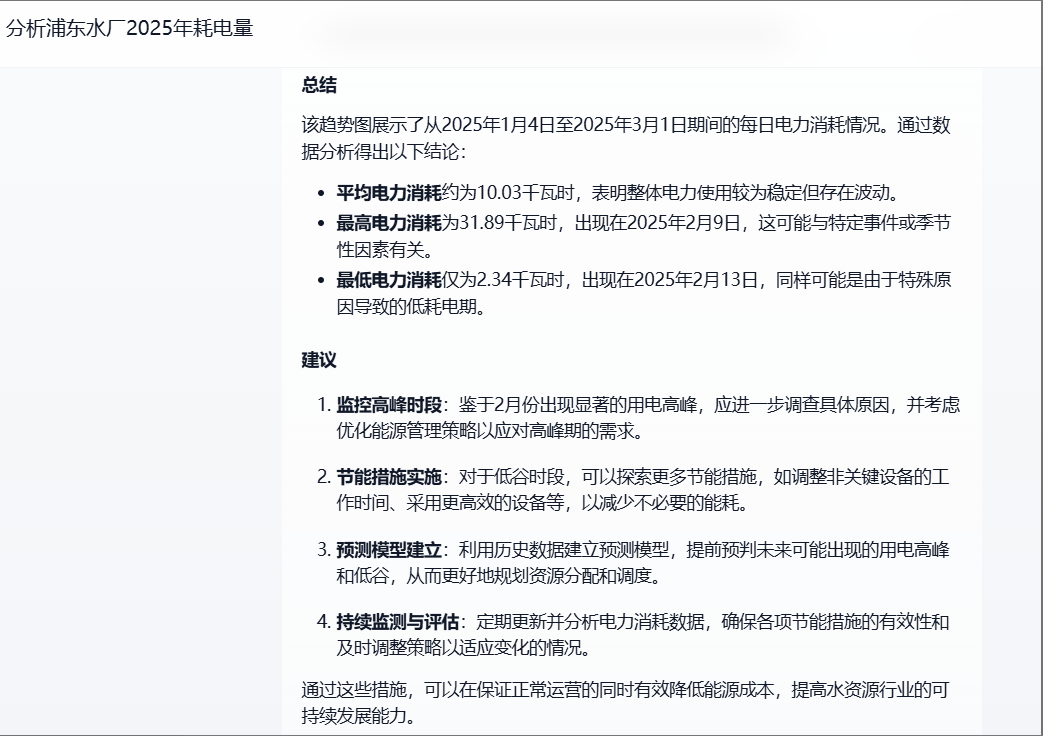1043x736 pixels.
Task: Select the 预测模型建立 recommendation title
Action: (x=388, y=550)
